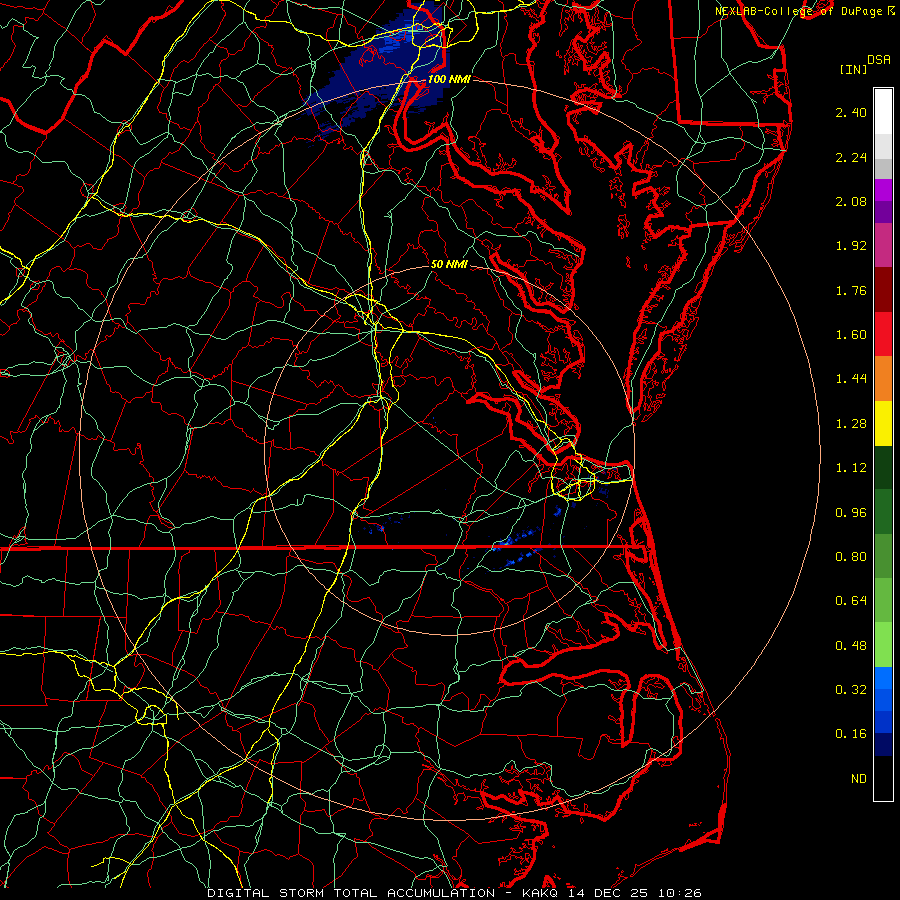
Task: Click the 1.60 legend value
Action: coord(851,335)
